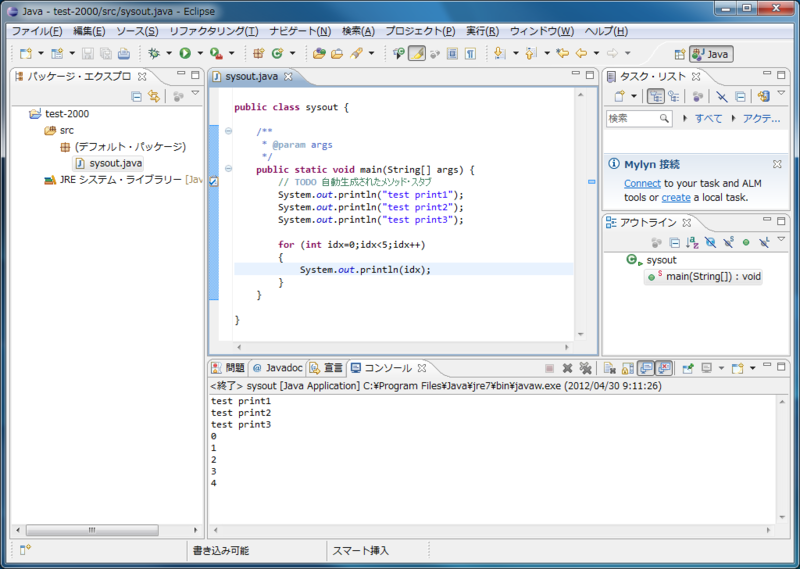Click the Java perspective button
800x569 pixels.
[711, 54]
